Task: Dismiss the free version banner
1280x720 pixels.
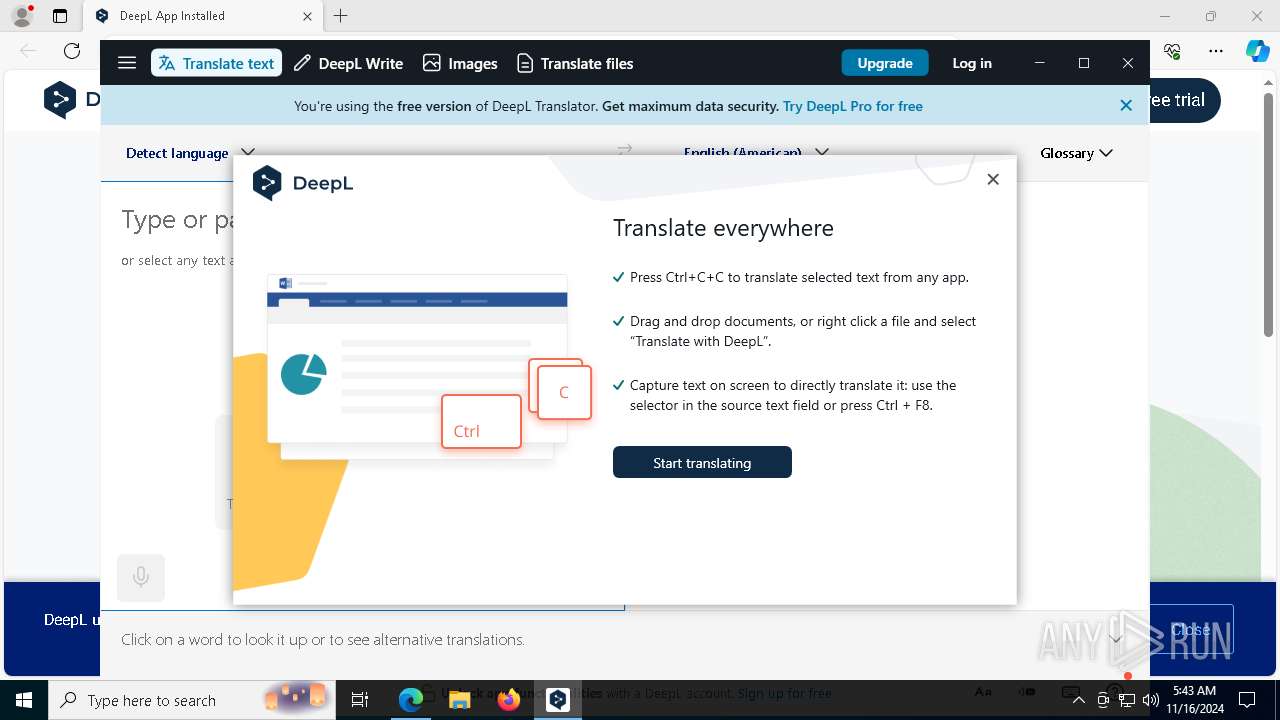Action: (x=1126, y=105)
